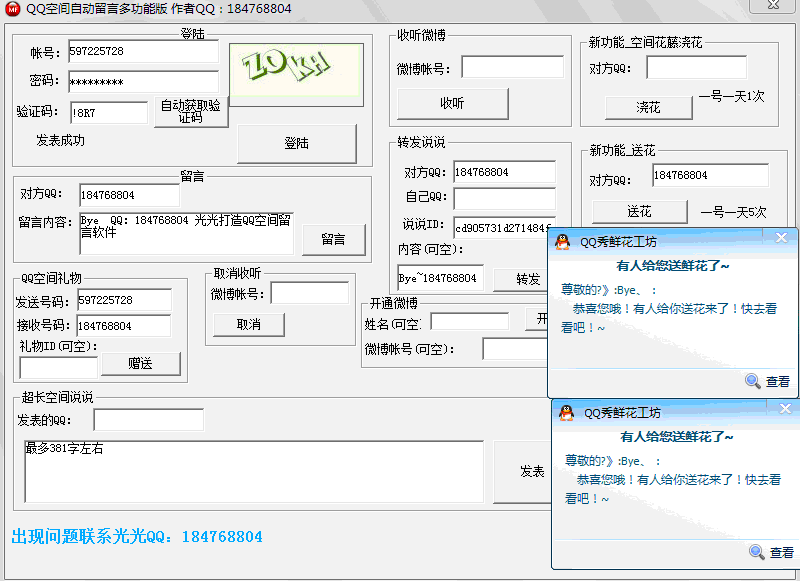Click the 留言 submit button
The width and height of the screenshot is (800, 581).
coord(334,239)
